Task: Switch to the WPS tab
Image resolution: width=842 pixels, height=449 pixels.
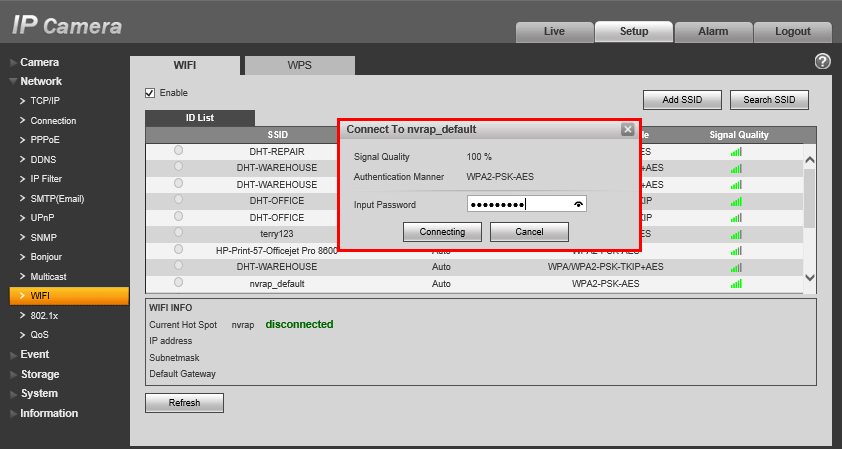Action: pyautogui.click(x=300, y=66)
